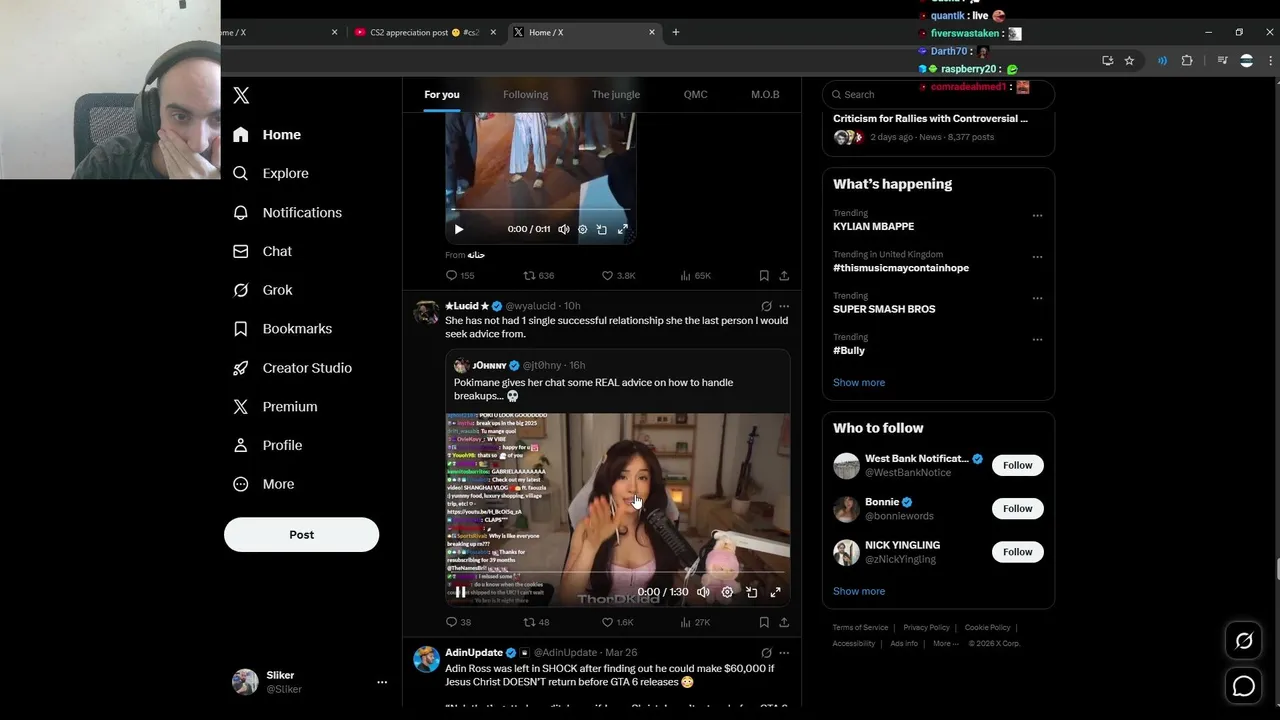This screenshot has height=720, width=1280.
Task: Repost the post with 636 reposts
Action: [539, 275]
